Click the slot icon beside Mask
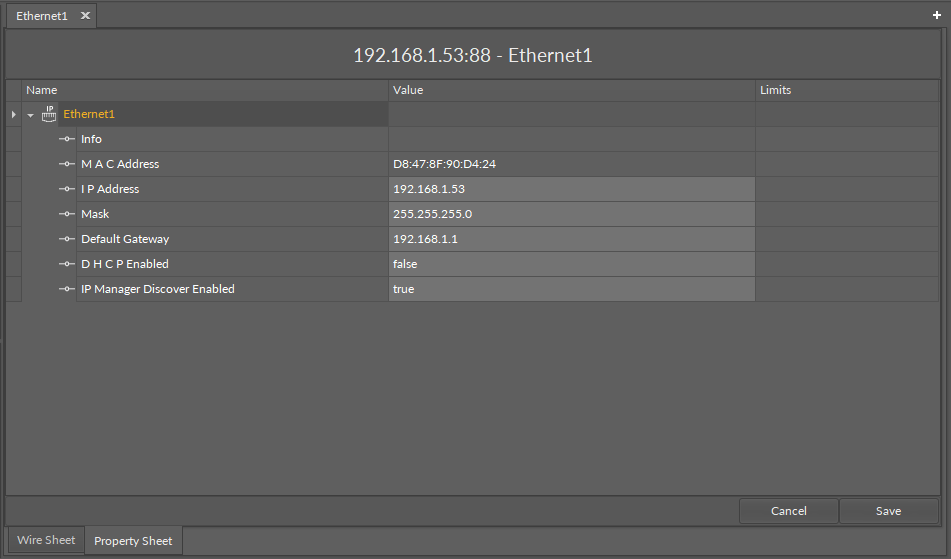 (x=67, y=214)
